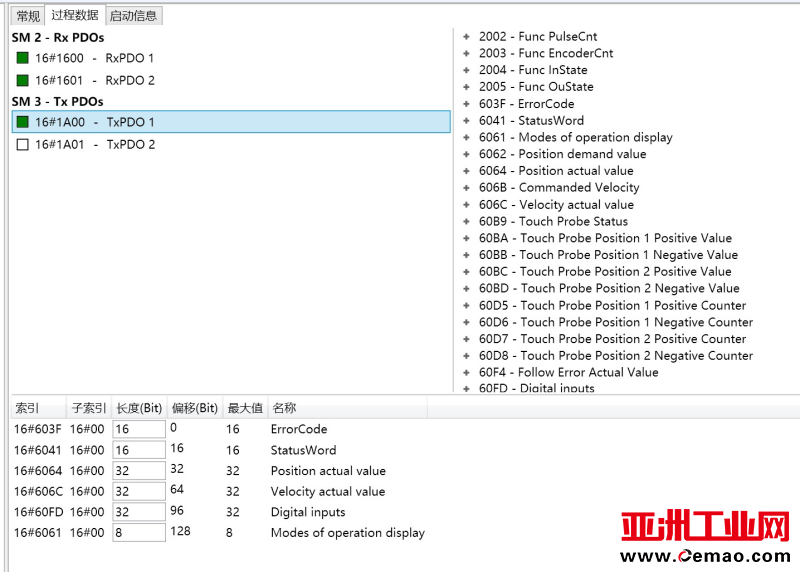Expand 6064 Position actual value
Screen dimensions: 800x572
466,171
